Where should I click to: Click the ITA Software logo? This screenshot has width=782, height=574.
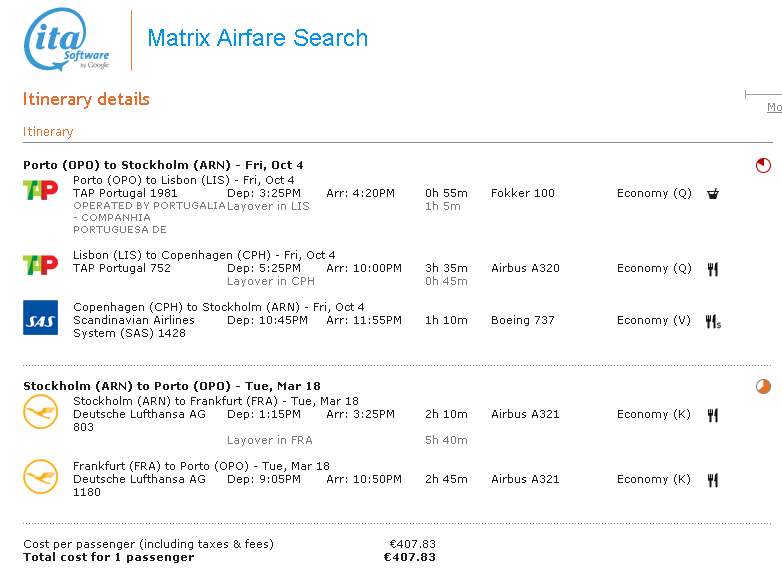point(66,40)
